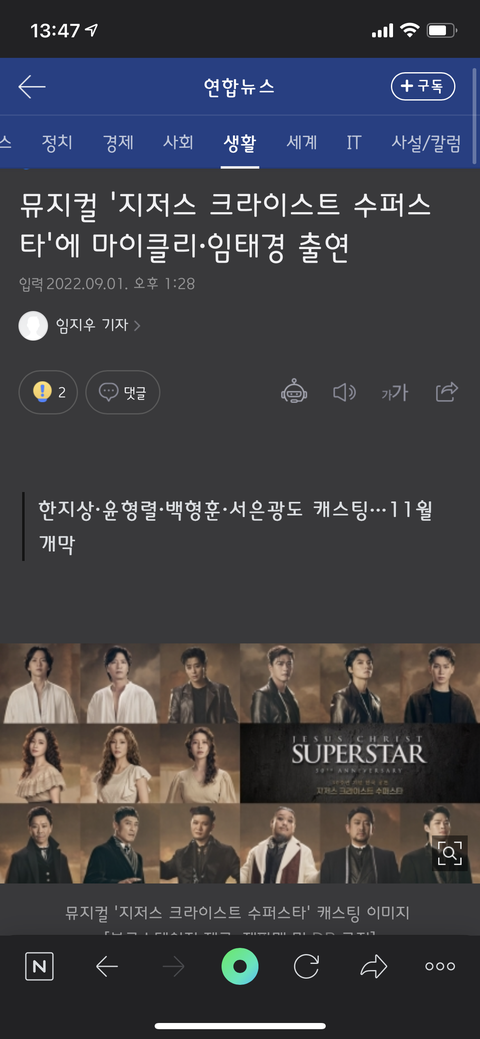Go back using the header arrow
Image resolution: width=480 pixels, height=1039 pixels.
tap(32, 87)
